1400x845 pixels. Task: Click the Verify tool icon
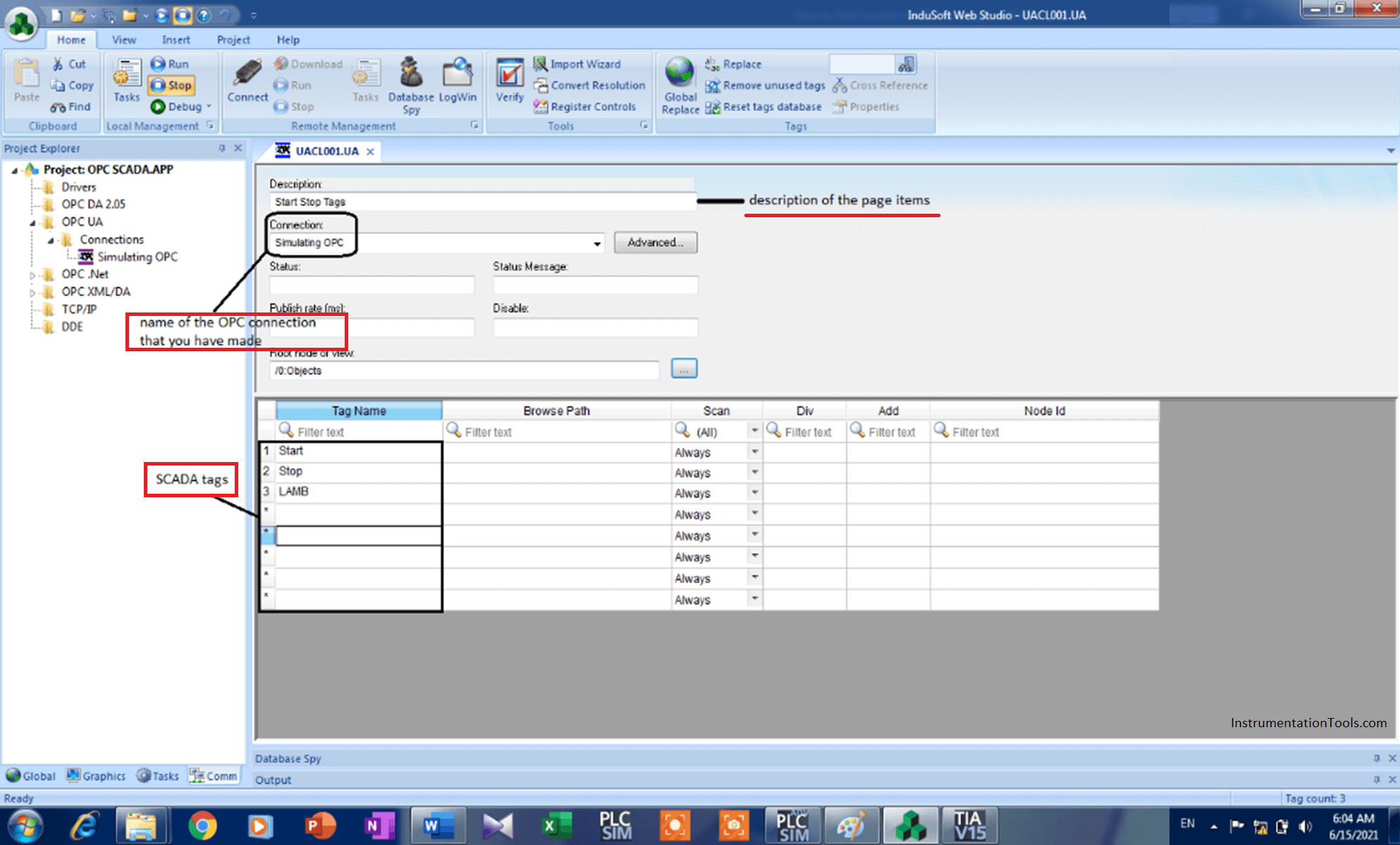(x=510, y=81)
